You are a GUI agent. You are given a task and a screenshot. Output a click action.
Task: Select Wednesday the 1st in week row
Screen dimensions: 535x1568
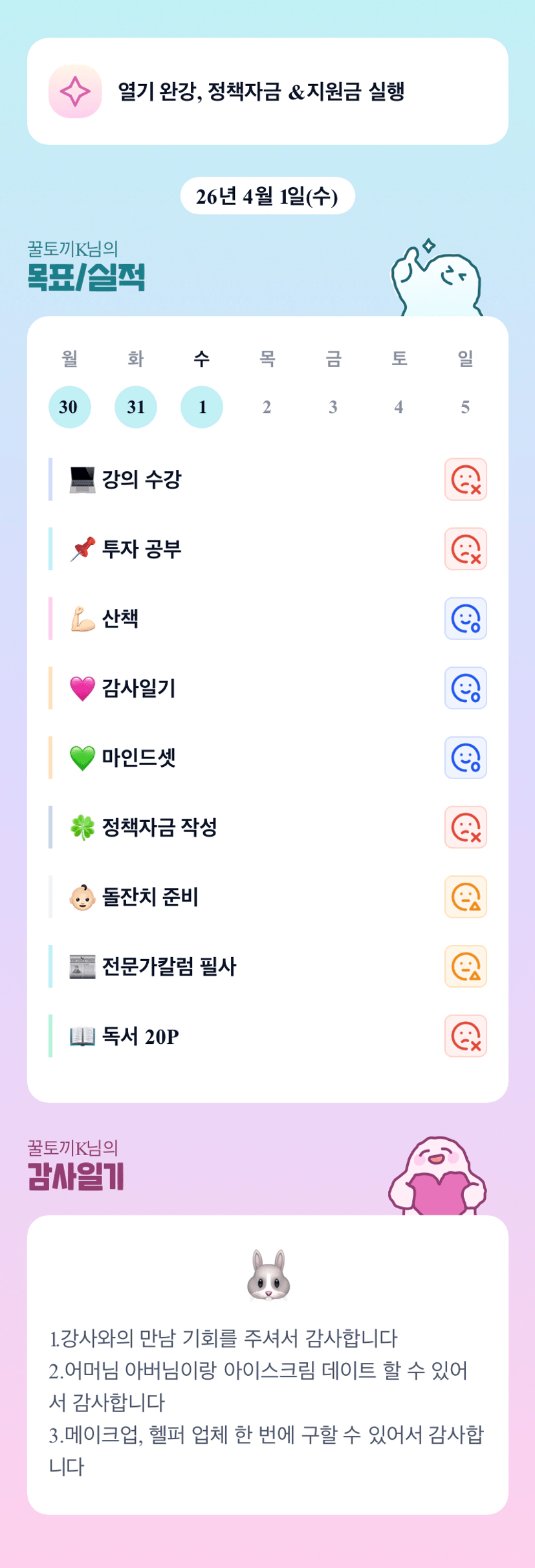pos(201,407)
